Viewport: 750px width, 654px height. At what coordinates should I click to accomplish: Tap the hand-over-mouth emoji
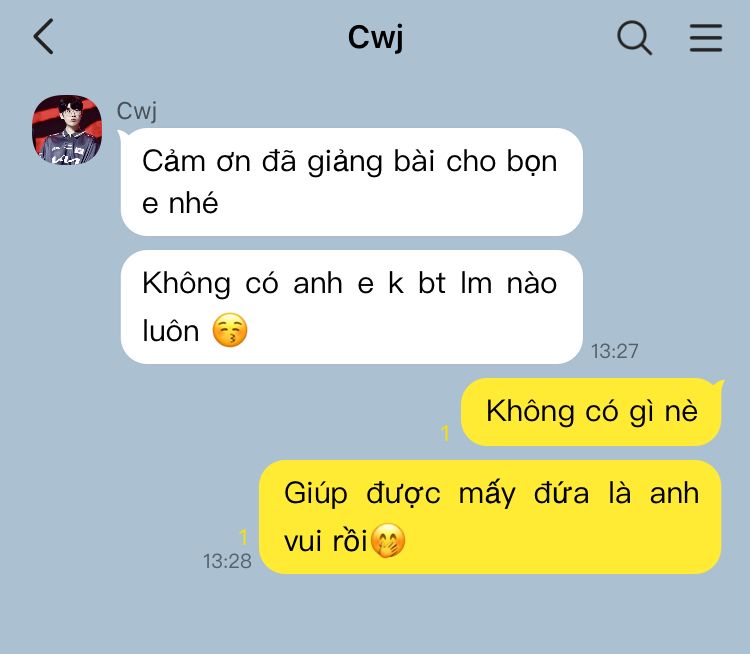(388, 540)
